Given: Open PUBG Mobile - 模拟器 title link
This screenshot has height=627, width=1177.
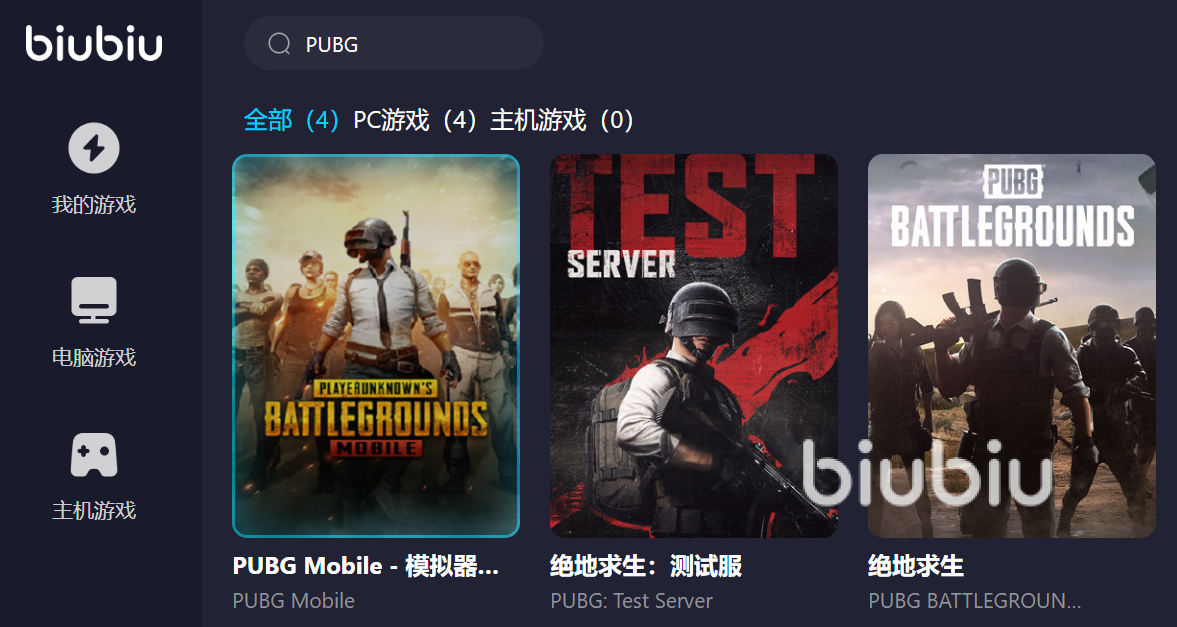Looking at the screenshot, I should 366,565.
